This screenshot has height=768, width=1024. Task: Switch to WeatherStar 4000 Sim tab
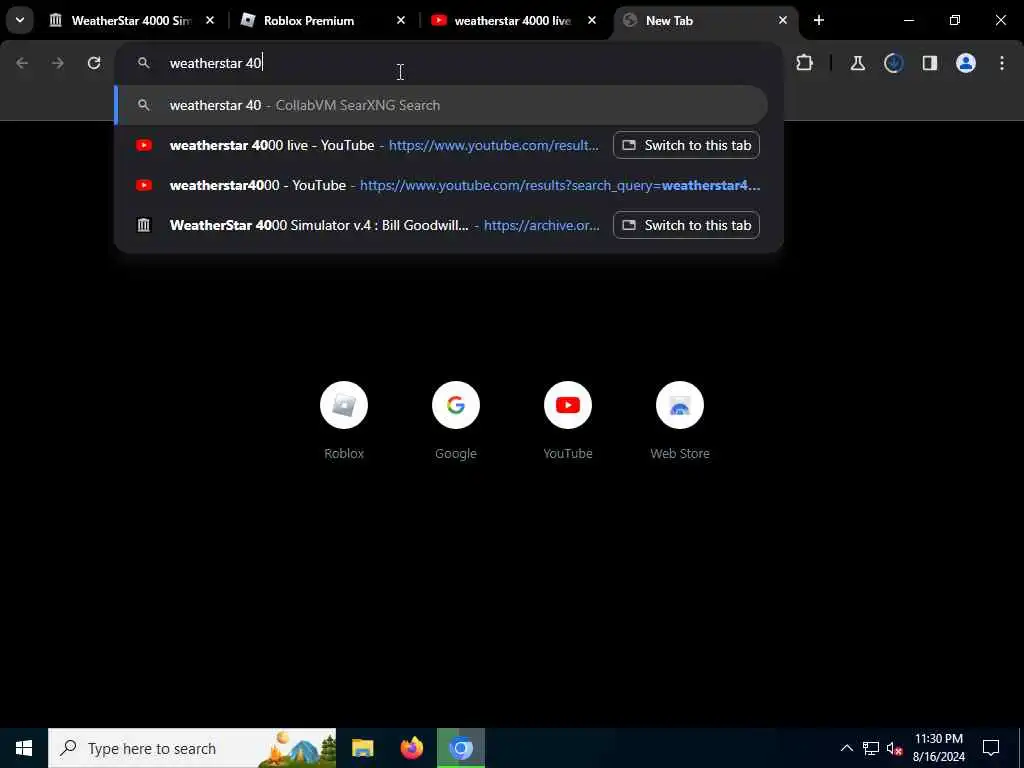[131, 21]
